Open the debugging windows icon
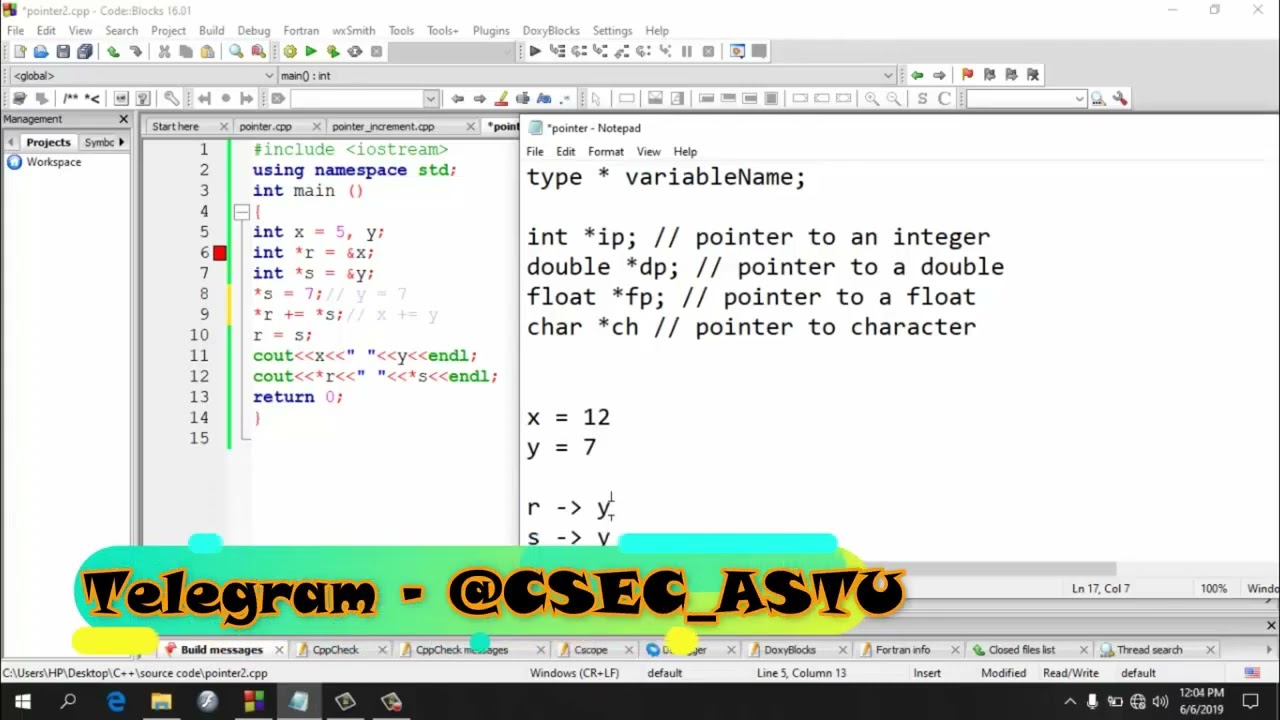 [x=737, y=52]
